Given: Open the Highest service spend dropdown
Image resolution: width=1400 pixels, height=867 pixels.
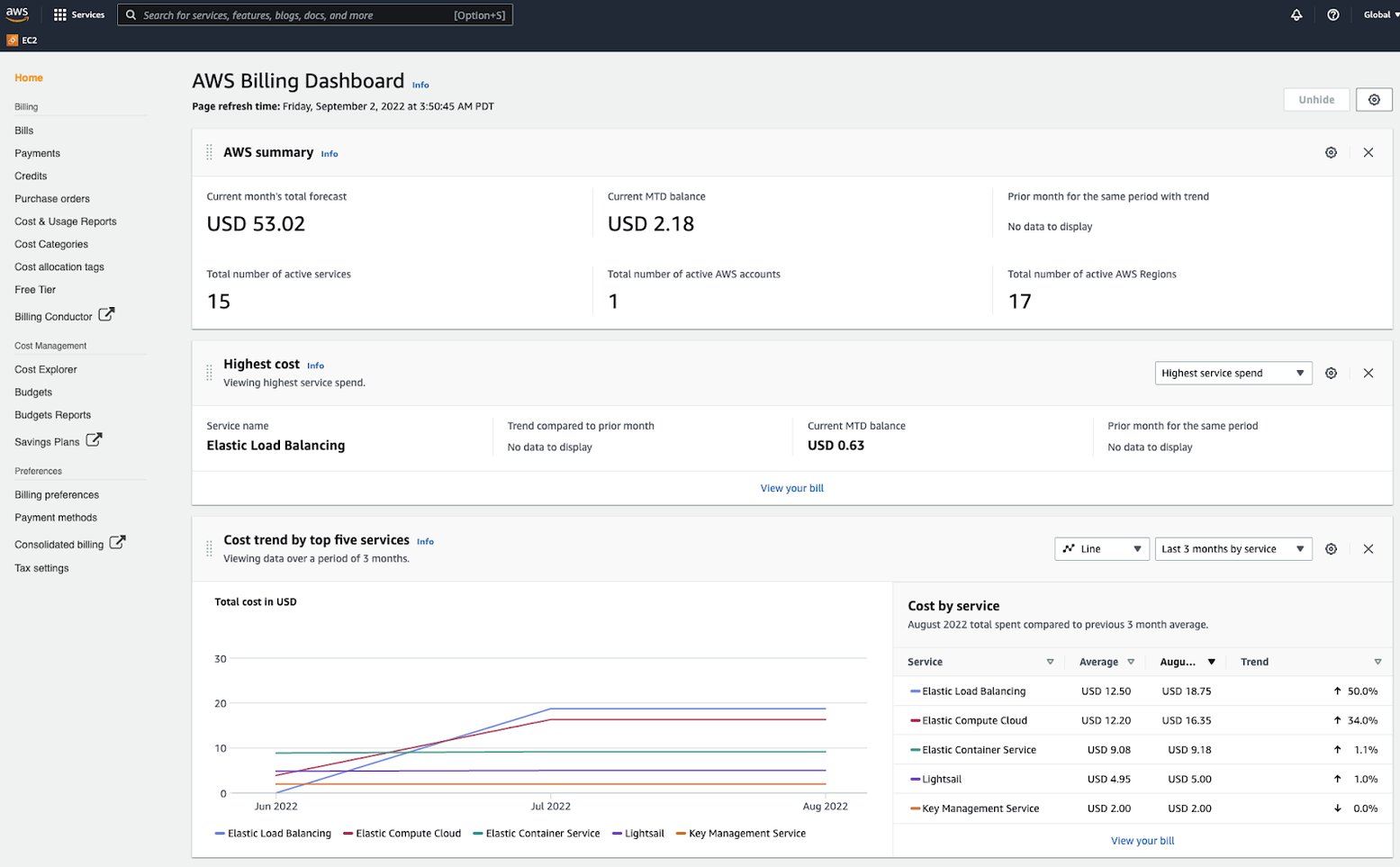Looking at the screenshot, I should pyautogui.click(x=1233, y=373).
